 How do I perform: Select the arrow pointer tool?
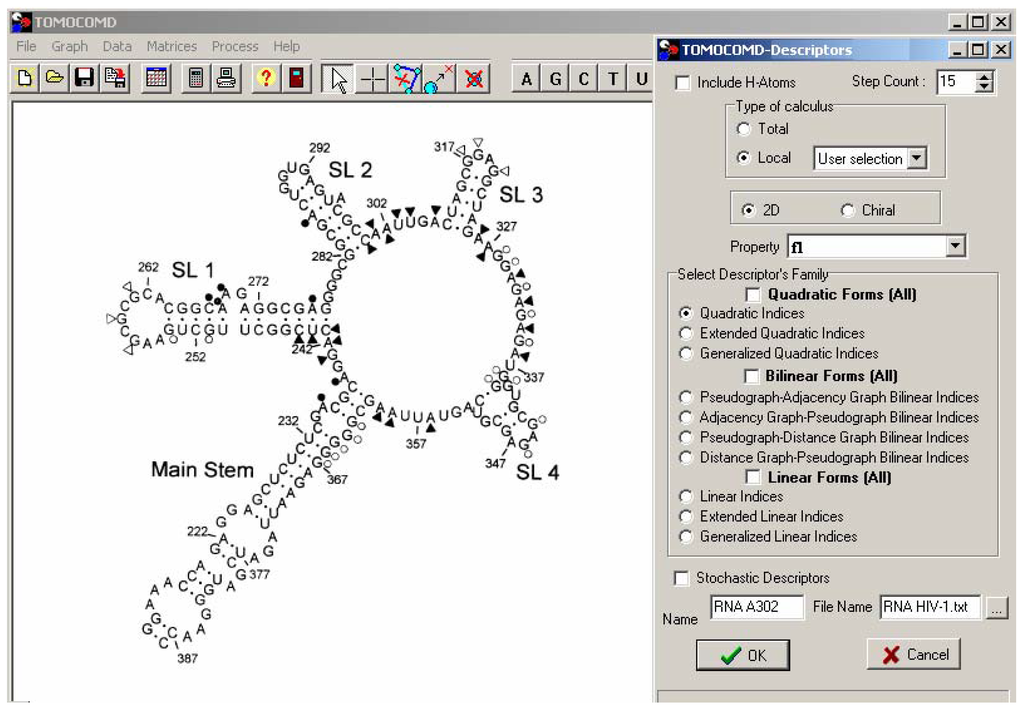[339, 79]
